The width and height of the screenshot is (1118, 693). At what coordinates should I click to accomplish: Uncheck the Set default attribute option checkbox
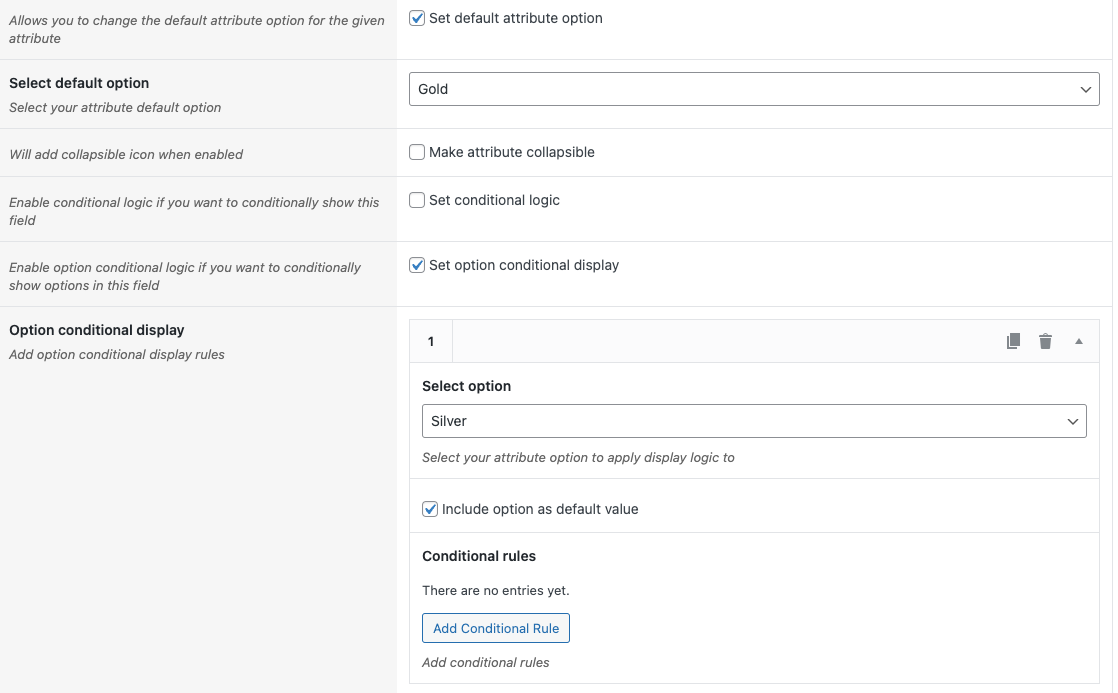coord(418,18)
